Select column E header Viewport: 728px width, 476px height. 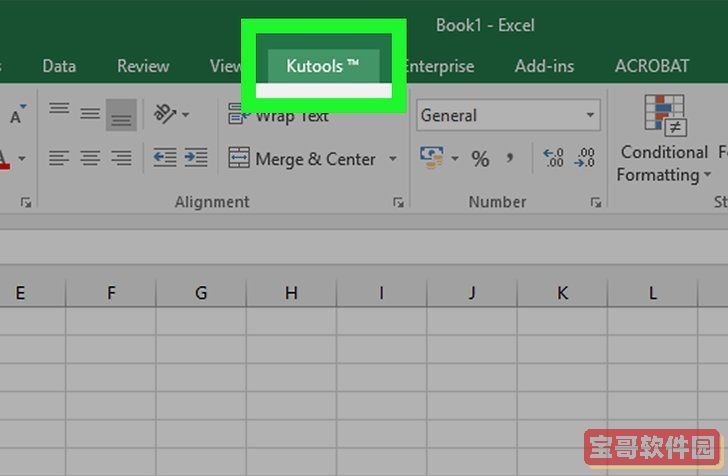(32, 293)
